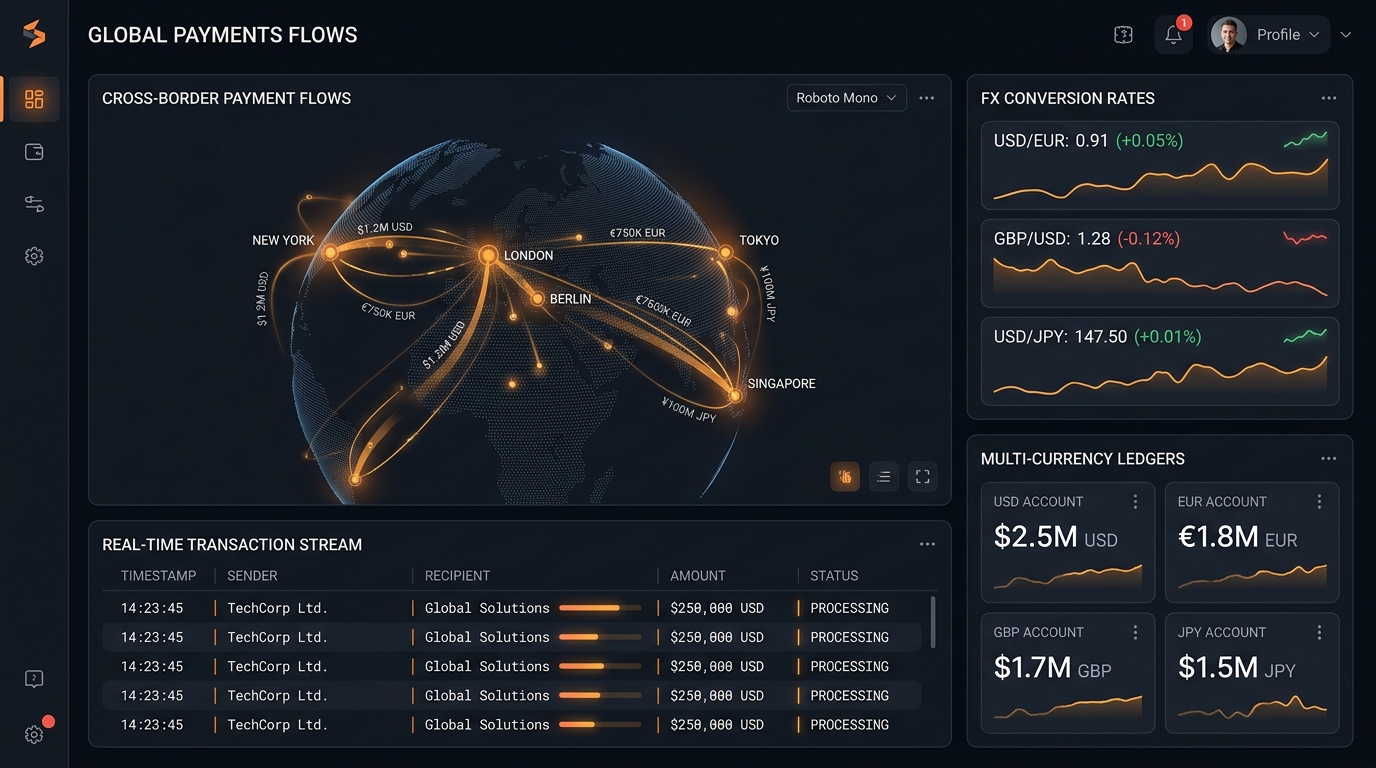Click the $1.7M GBP account balance
Viewport: 1376px width, 768px height.
tap(1052, 667)
